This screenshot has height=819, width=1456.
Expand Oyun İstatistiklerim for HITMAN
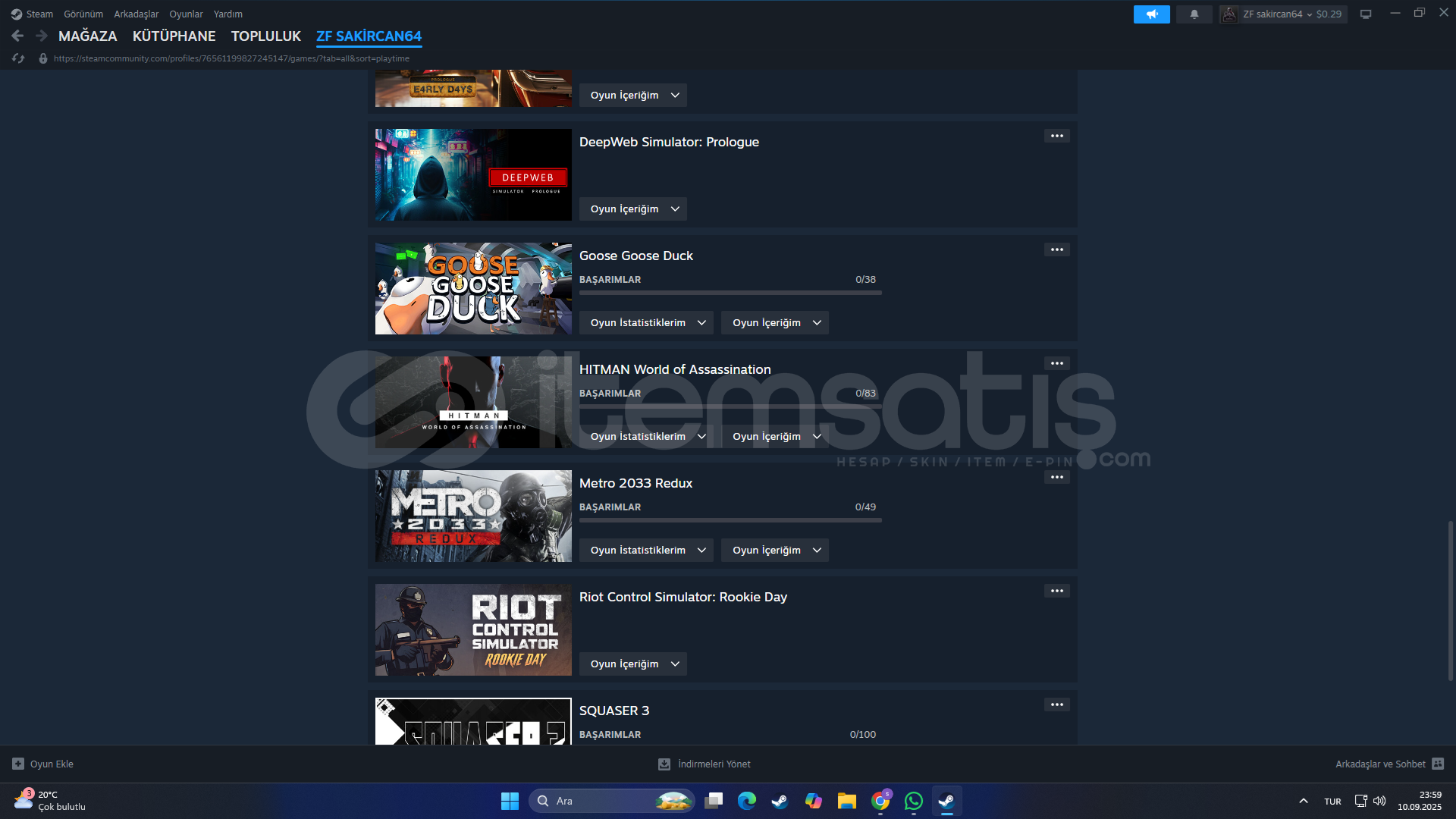646,436
